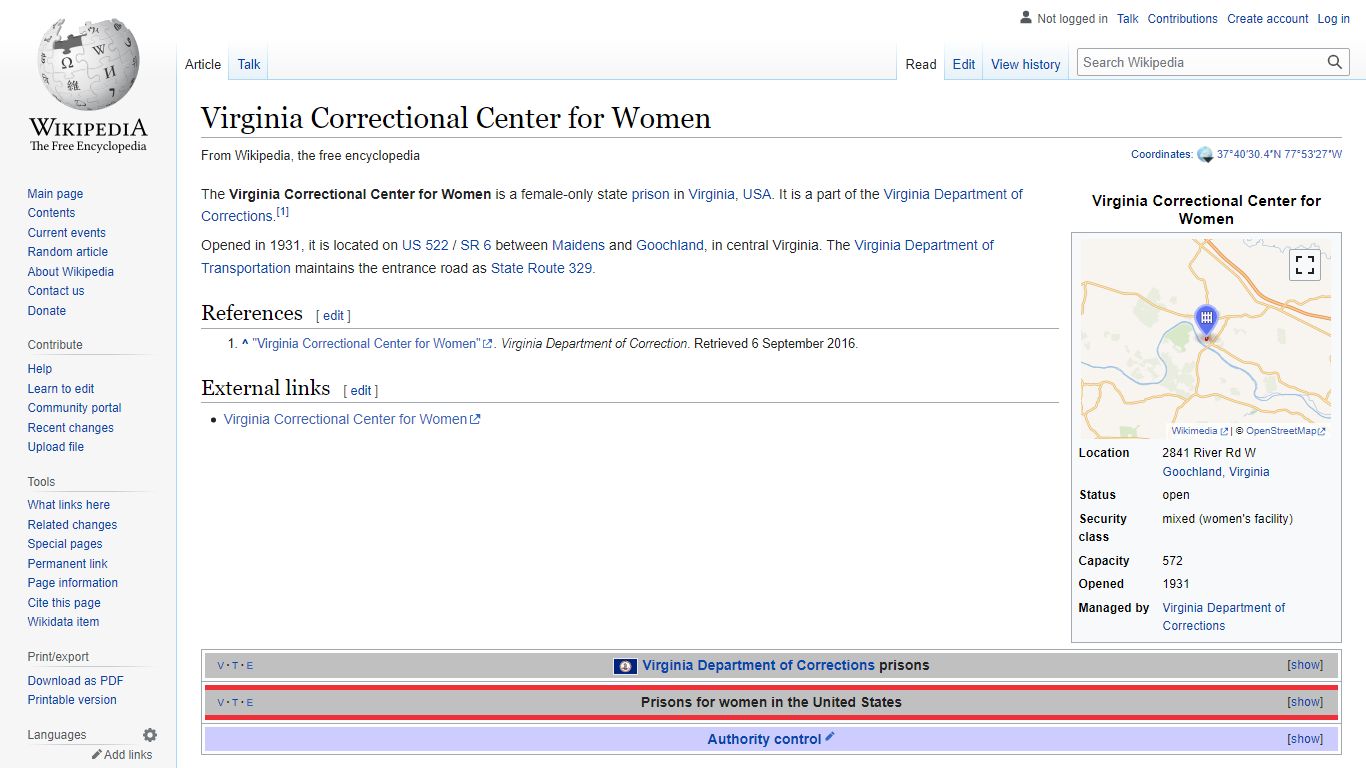
Task: Open the Wikidata item link
Action: (x=64, y=622)
